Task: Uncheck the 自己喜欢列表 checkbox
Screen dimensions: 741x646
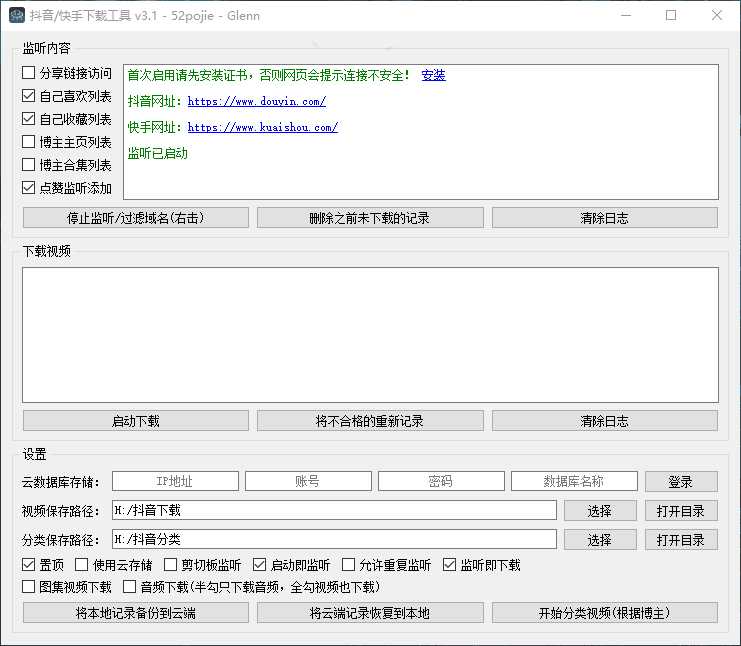Action: [x=29, y=96]
